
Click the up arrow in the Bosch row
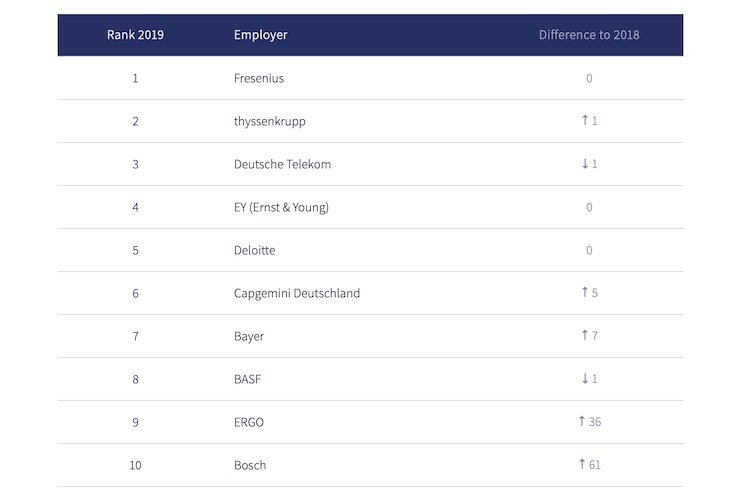pos(581,465)
